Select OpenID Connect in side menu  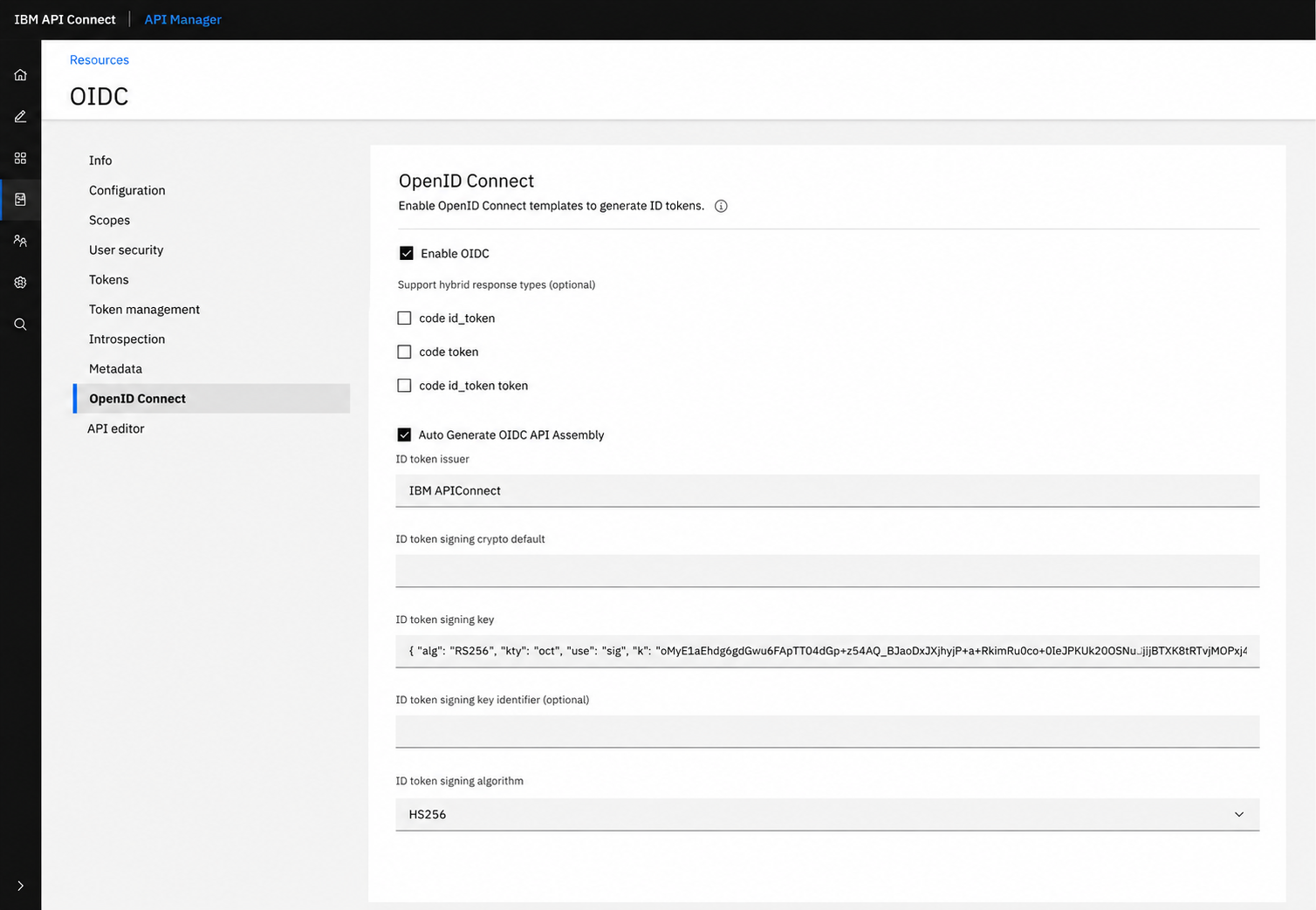click(212, 399)
